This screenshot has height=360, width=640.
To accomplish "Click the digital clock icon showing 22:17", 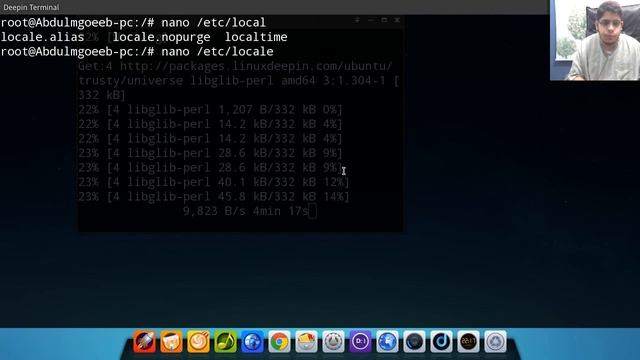I will click(x=468, y=341).
